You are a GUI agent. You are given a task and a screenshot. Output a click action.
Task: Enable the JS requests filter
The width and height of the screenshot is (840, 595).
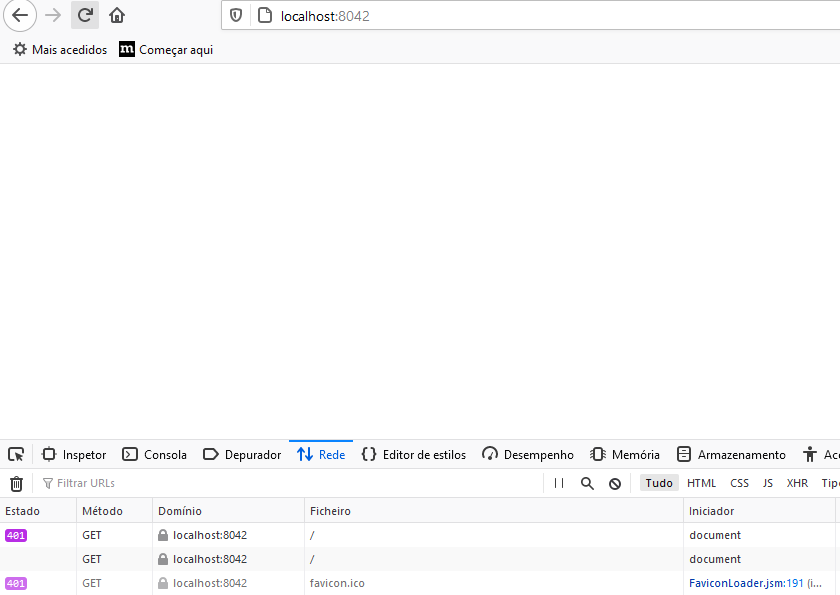coord(767,483)
